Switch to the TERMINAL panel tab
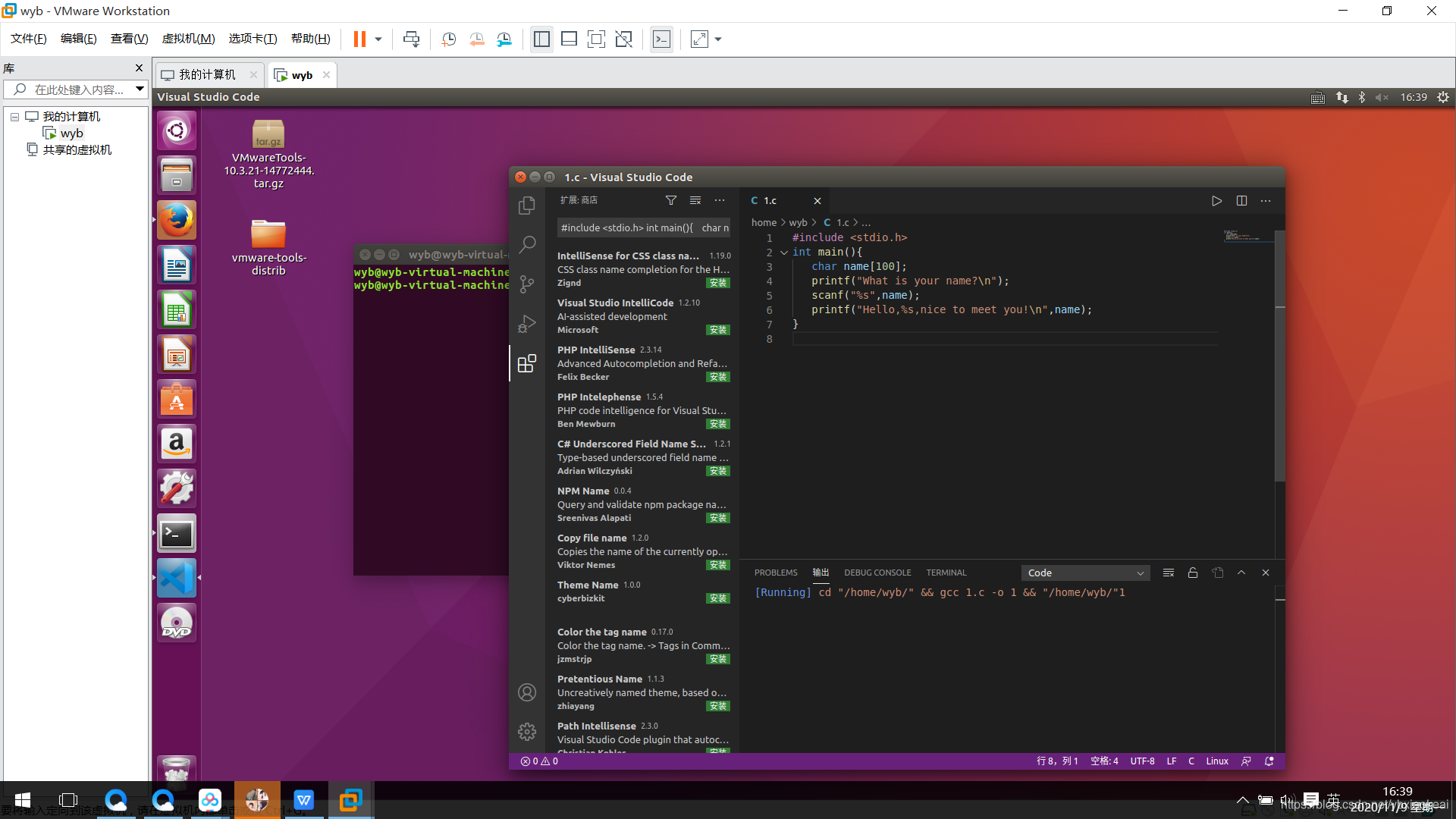The width and height of the screenshot is (1456, 819). (x=946, y=573)
